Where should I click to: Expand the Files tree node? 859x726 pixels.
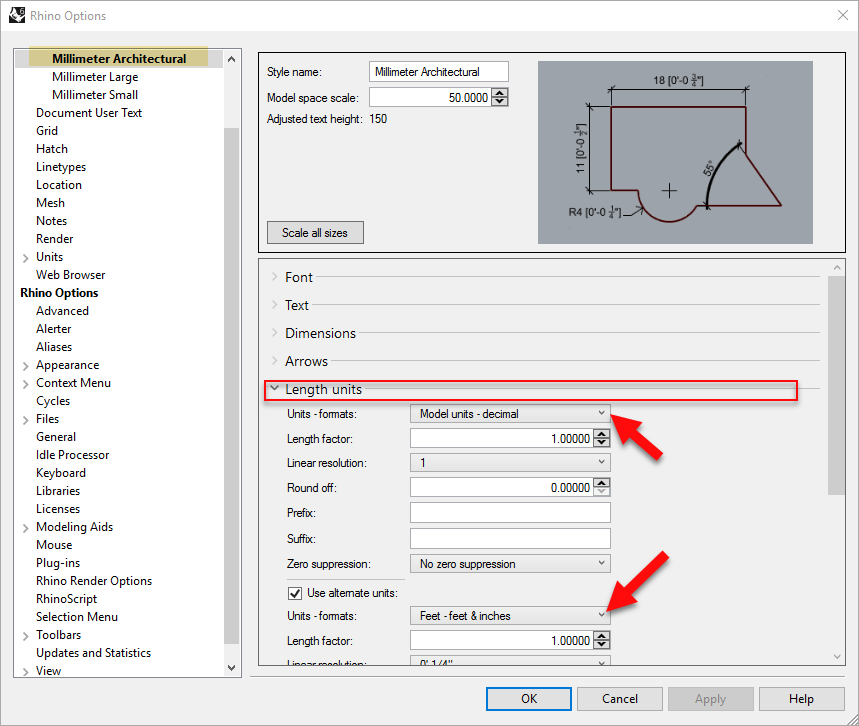pos(25,420)
